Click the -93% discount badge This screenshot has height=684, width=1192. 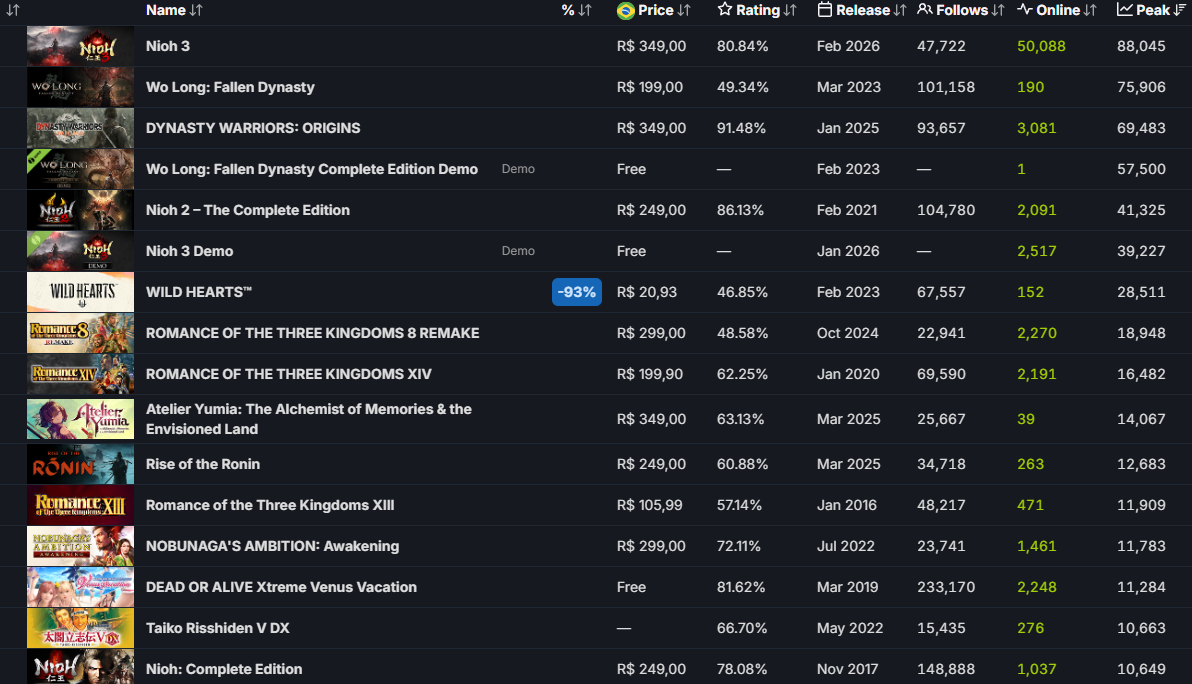point(577,292)
